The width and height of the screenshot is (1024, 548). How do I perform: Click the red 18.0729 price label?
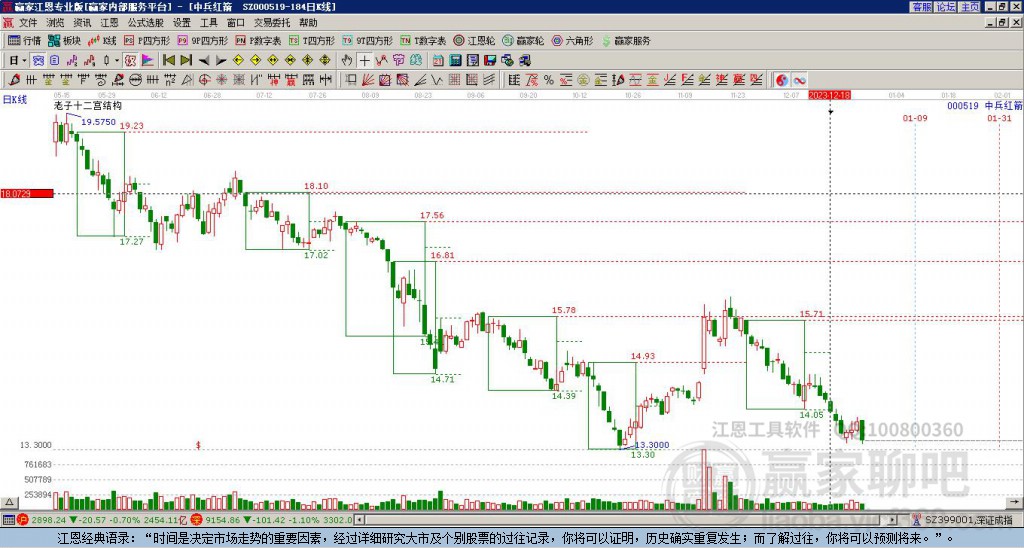pyautogui.click(x=26, y=194)
